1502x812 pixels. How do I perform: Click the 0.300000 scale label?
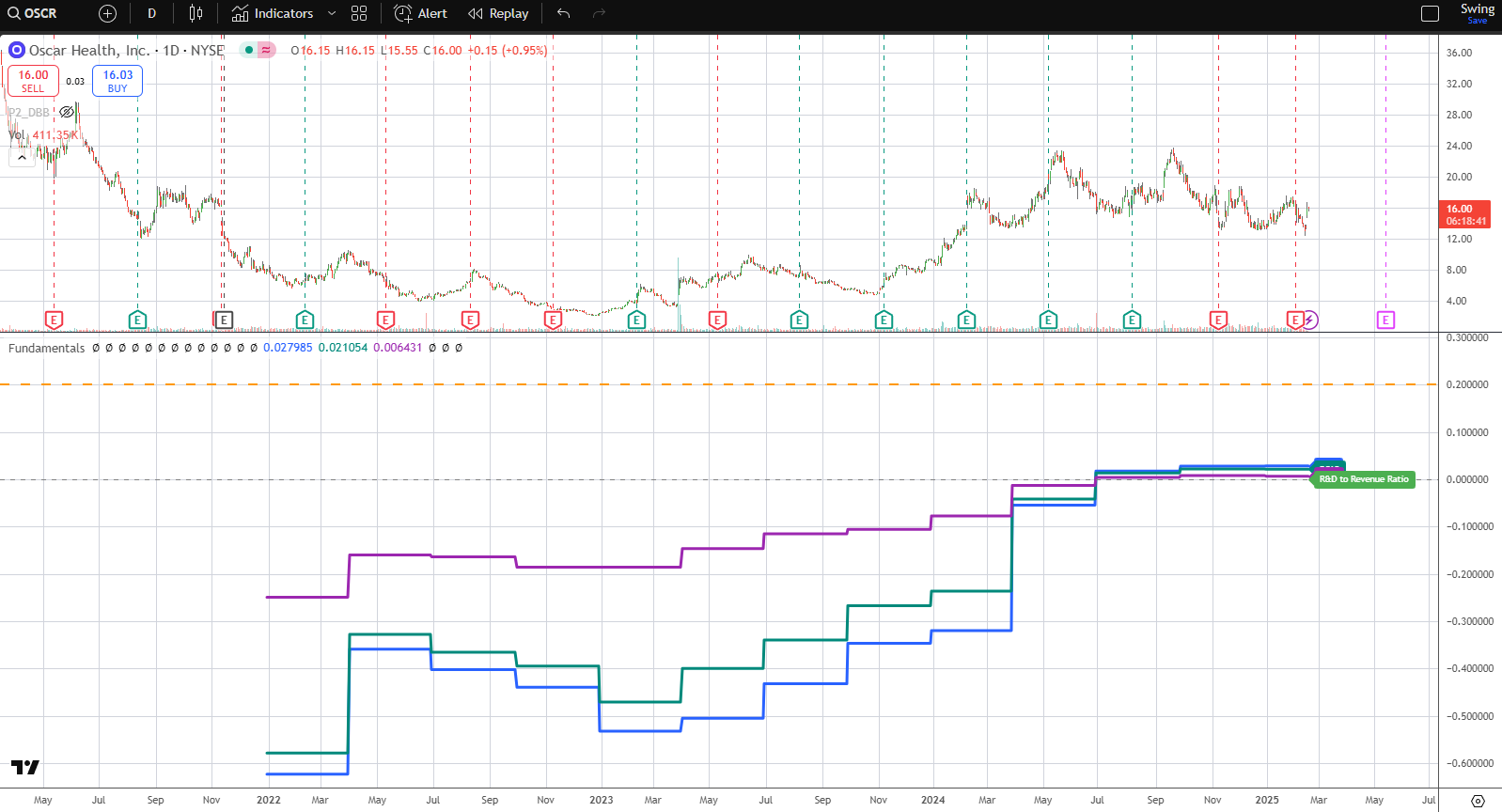click(1467, 337)
